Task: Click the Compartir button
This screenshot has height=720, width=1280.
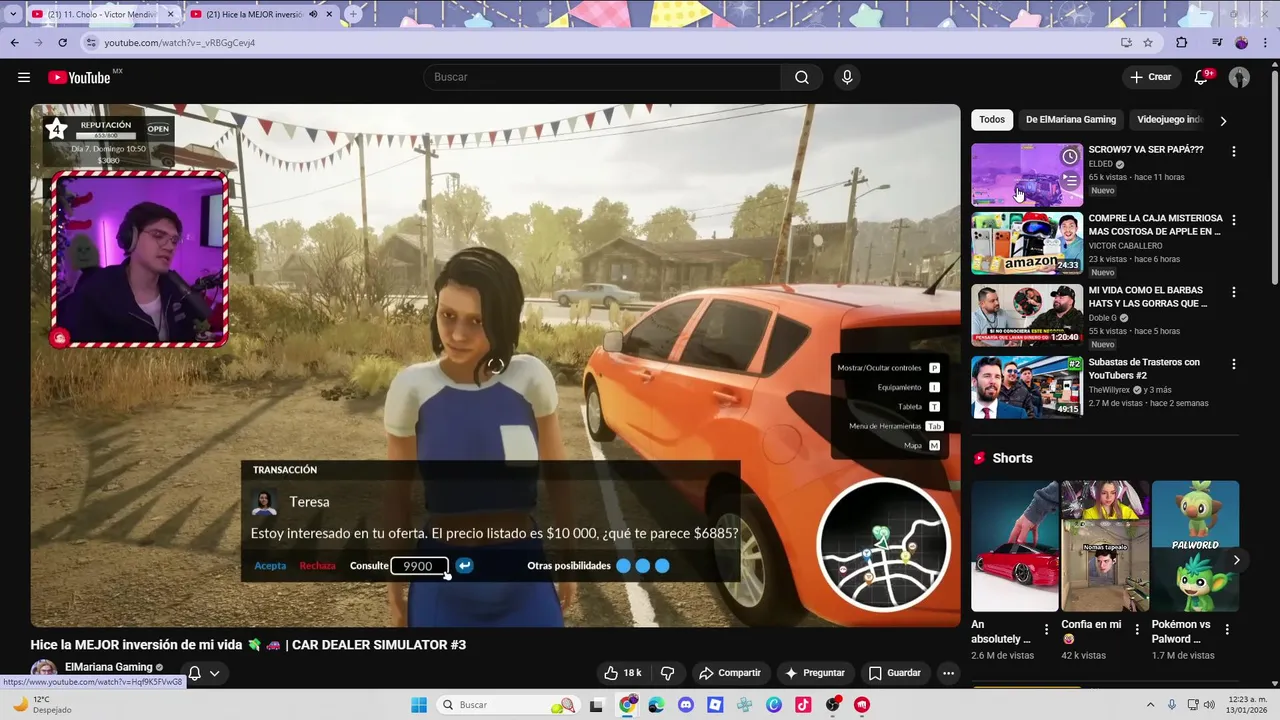Action: (729, 673)
